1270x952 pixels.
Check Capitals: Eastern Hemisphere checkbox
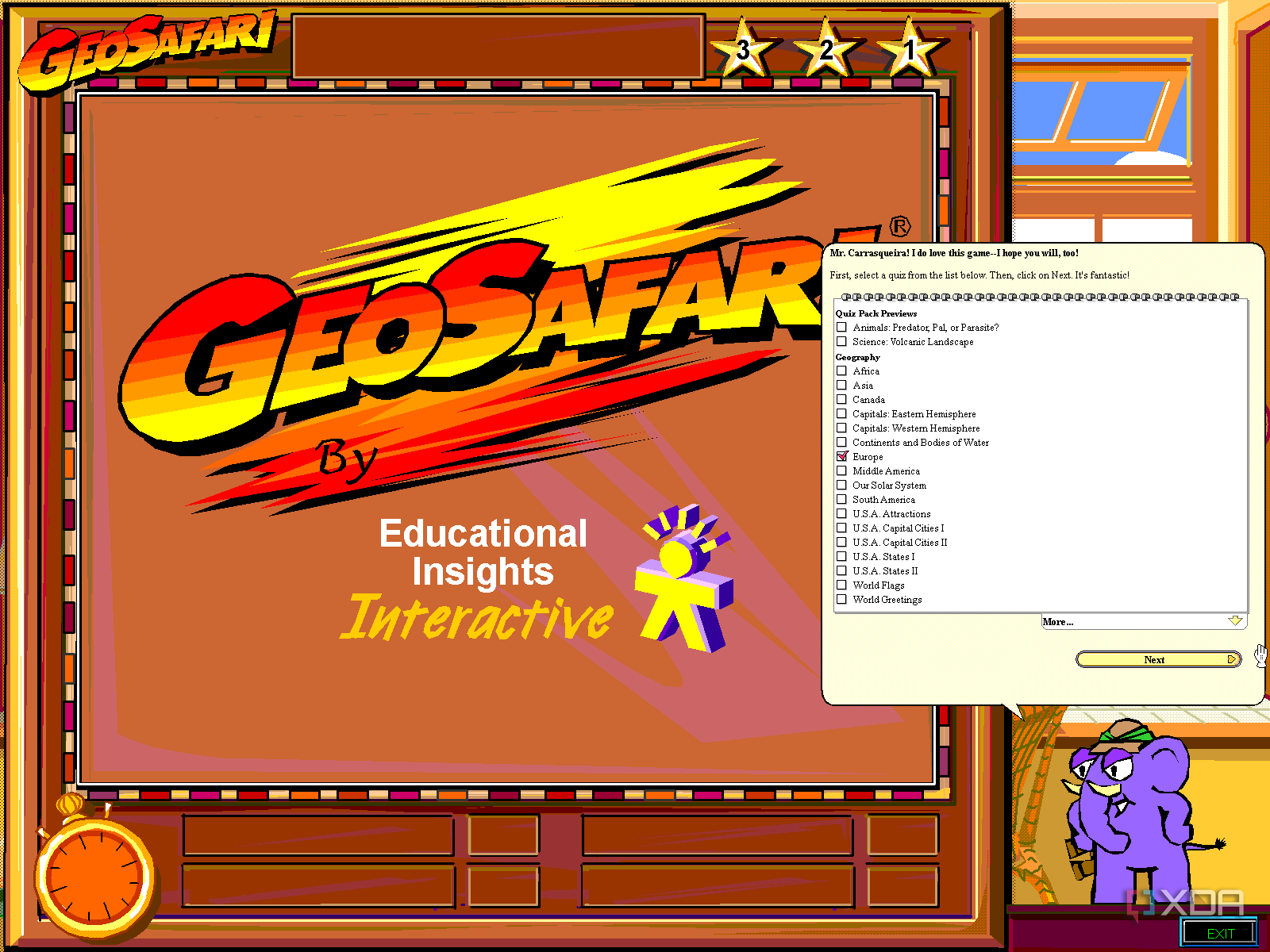841,413
